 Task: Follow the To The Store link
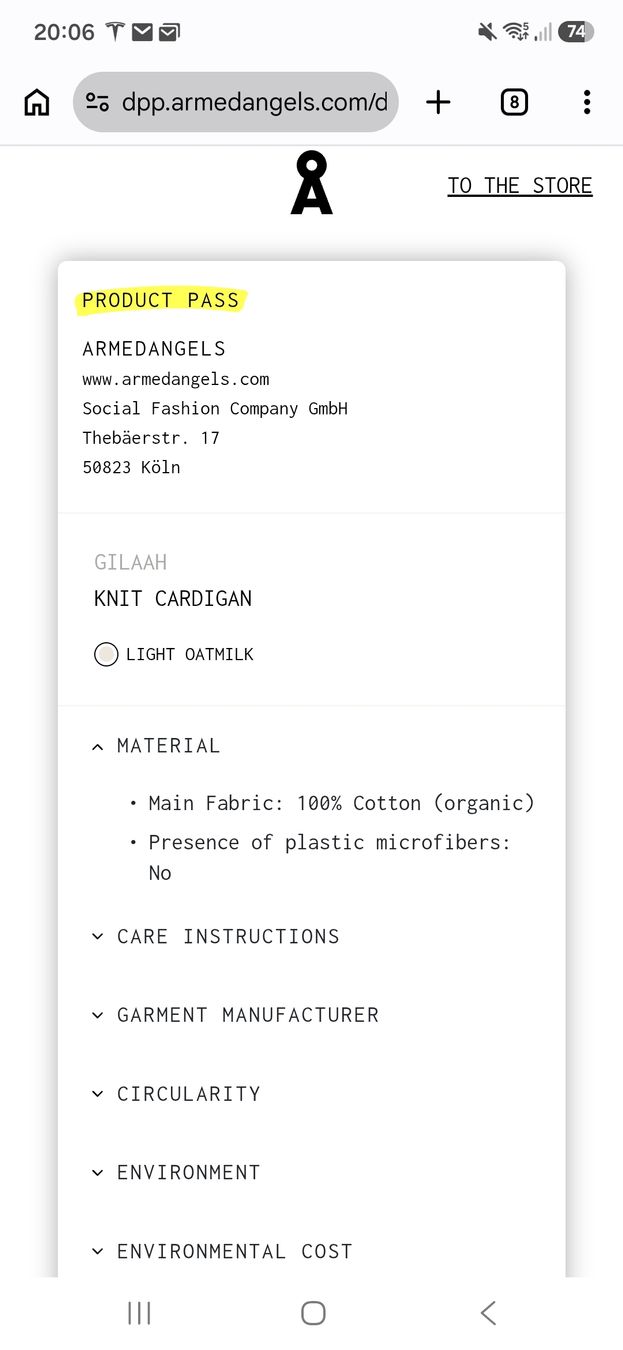(x=520, y=186)
